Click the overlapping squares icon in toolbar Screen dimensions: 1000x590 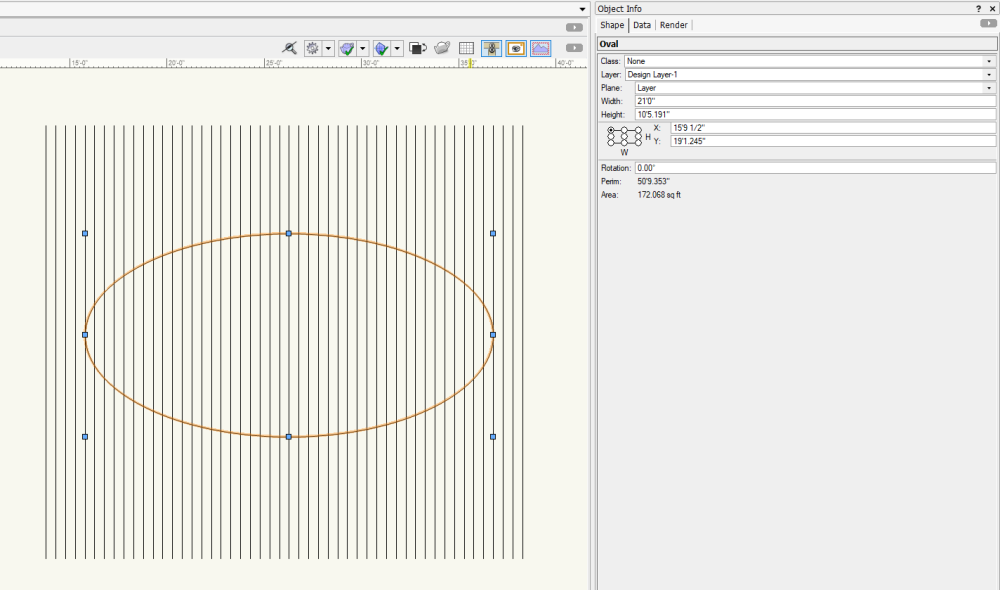tap(418, 48)
